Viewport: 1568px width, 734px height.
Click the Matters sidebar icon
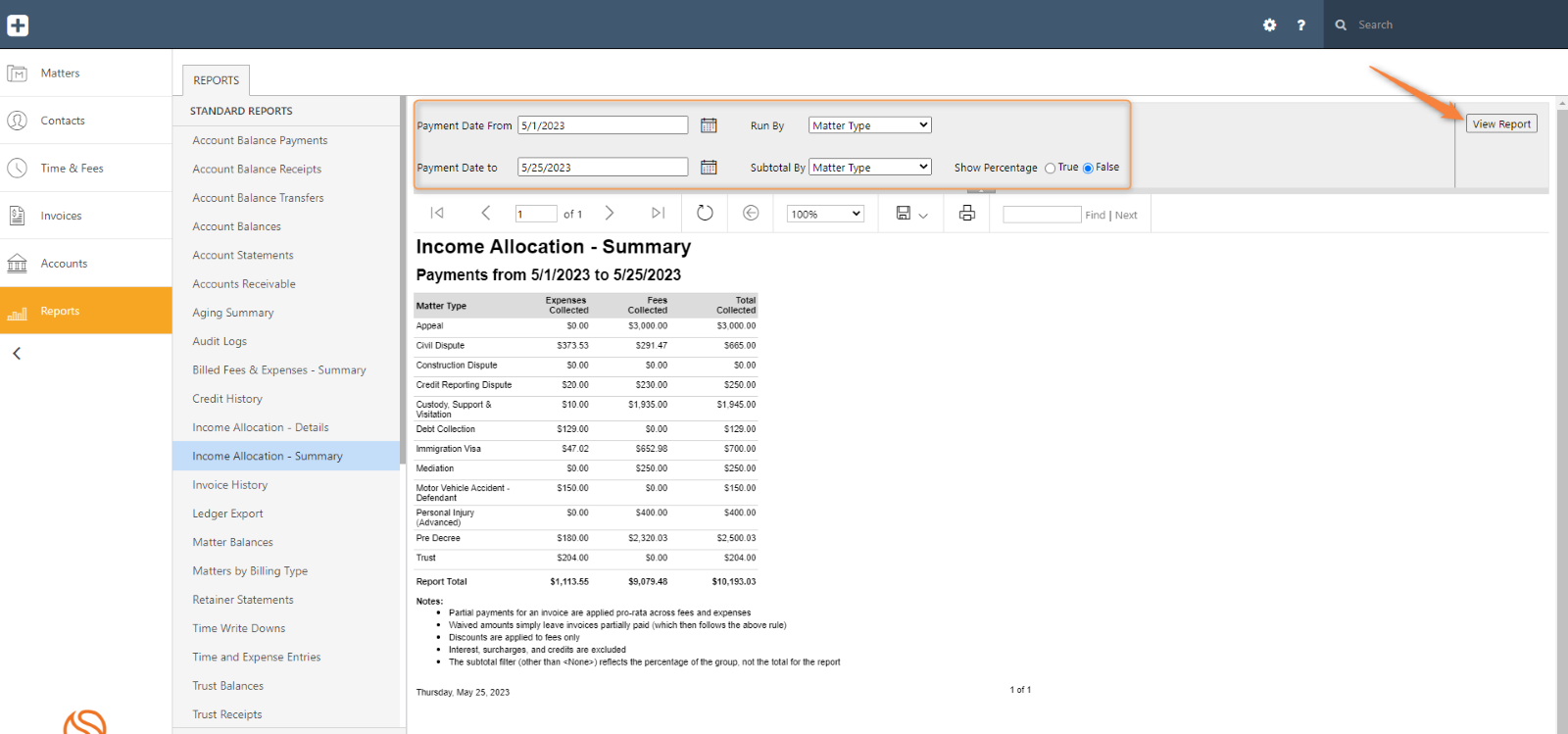18,73
